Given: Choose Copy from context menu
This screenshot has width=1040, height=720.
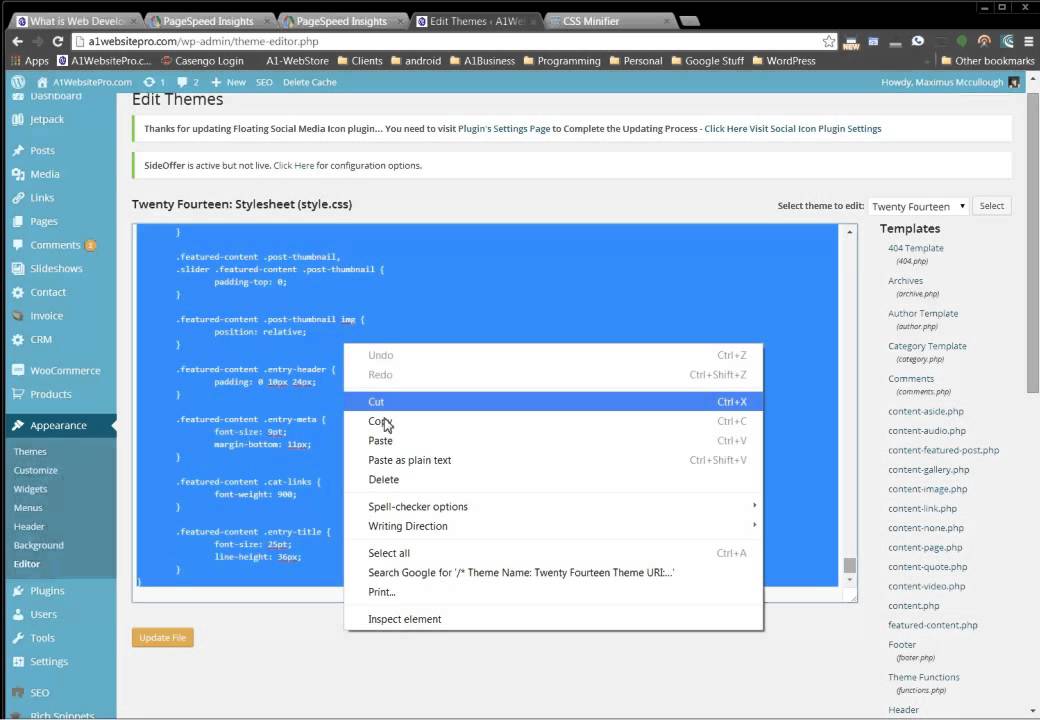Looking at the screenshot, I should (553, 421).
